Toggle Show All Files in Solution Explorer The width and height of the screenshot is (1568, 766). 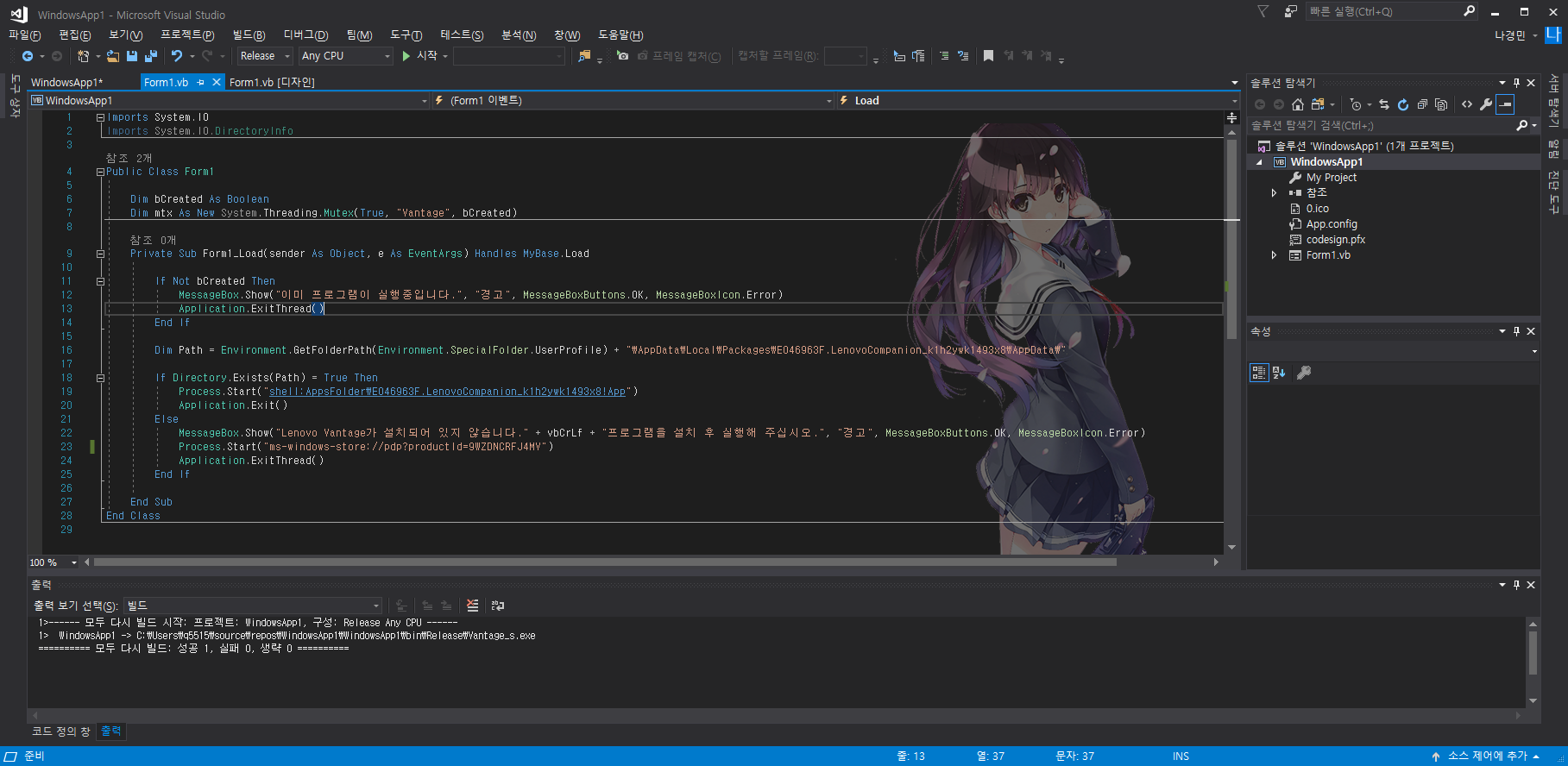(x=1441, y=104)
